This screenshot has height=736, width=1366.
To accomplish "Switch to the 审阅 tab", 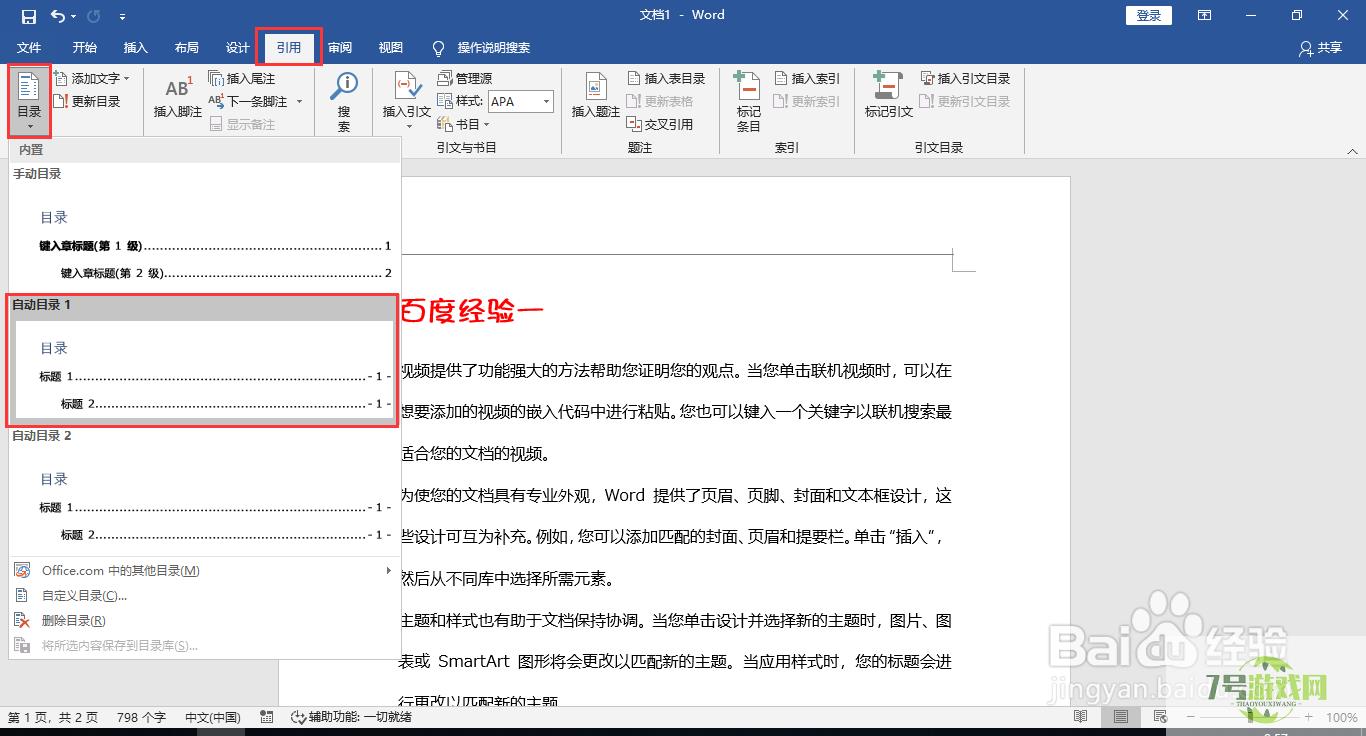I will coord(340,48).
